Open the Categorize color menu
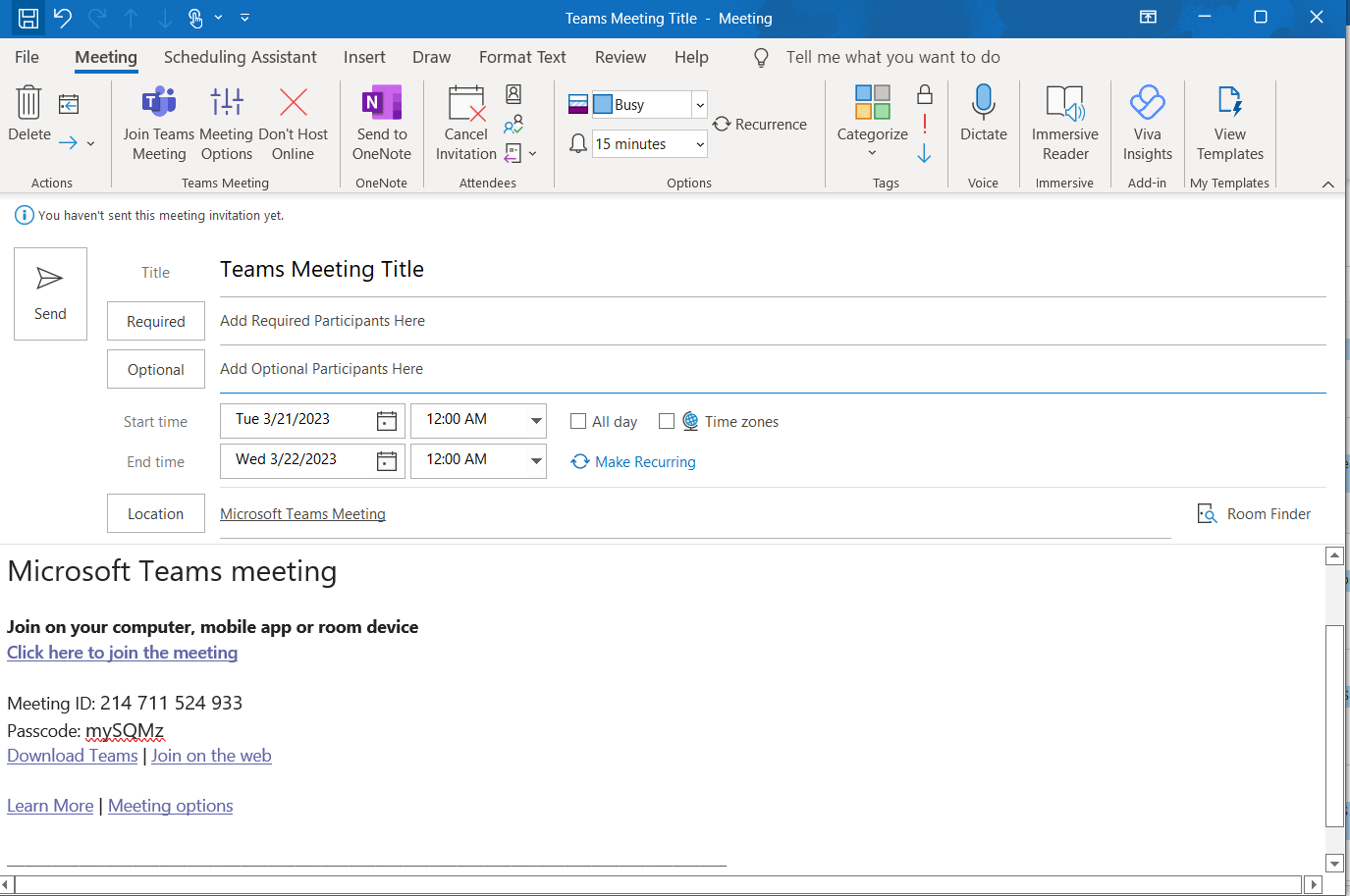 click(872, 123)
